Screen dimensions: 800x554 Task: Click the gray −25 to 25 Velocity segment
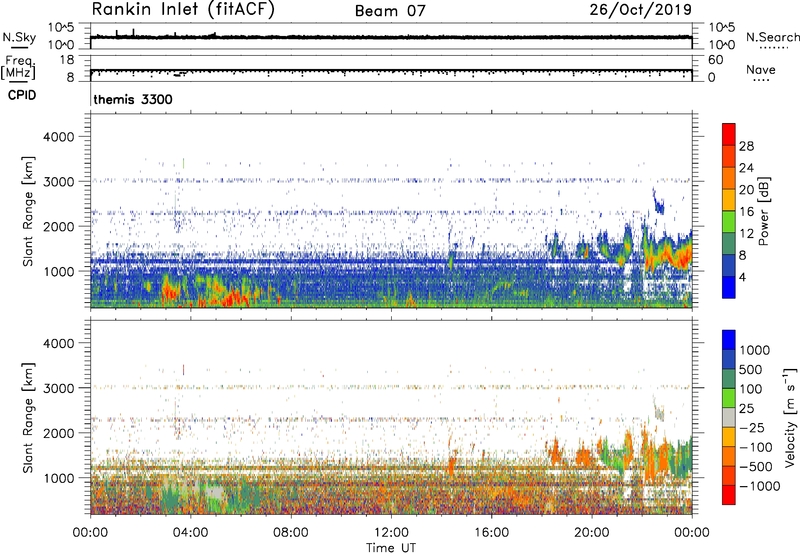[729, 417]
